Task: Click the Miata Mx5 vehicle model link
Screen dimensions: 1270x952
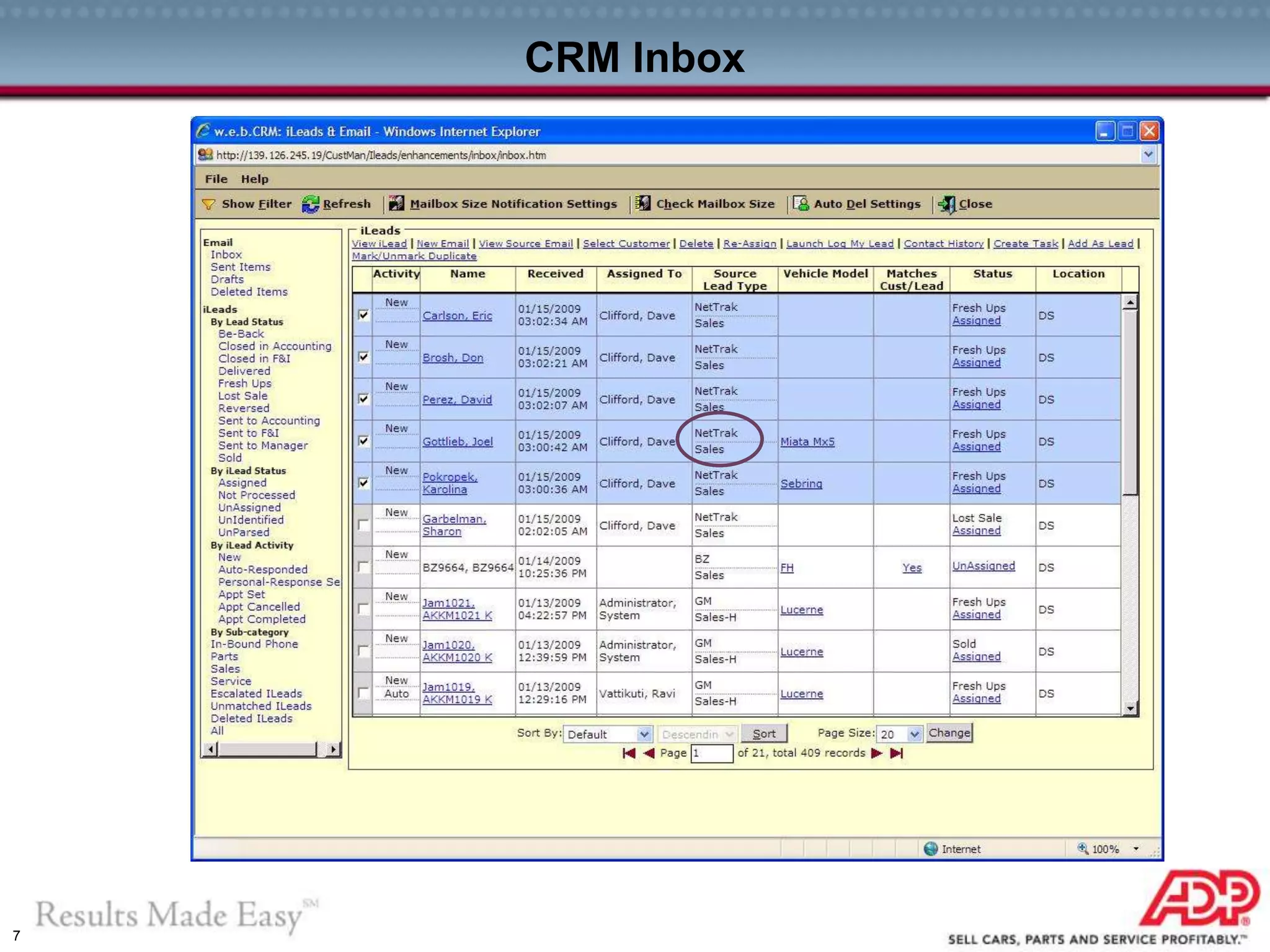Action: point(807,441)
